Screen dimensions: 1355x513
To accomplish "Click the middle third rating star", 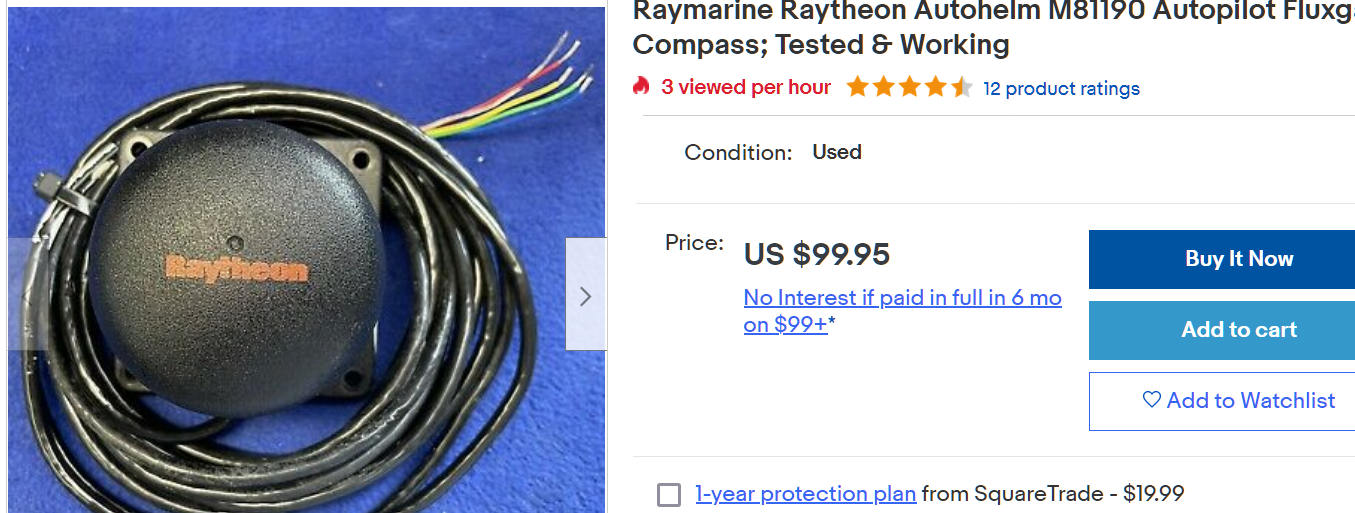I will (909, 87).
